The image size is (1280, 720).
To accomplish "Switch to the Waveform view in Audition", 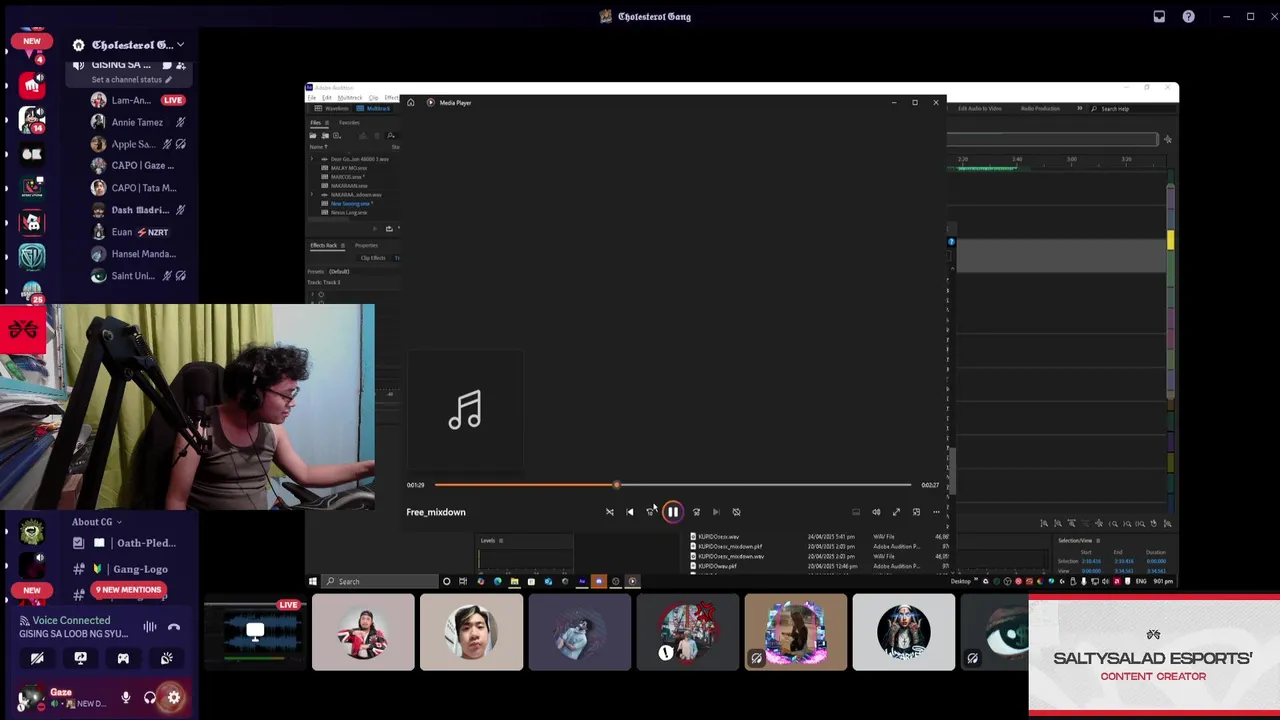I will 333,108.
